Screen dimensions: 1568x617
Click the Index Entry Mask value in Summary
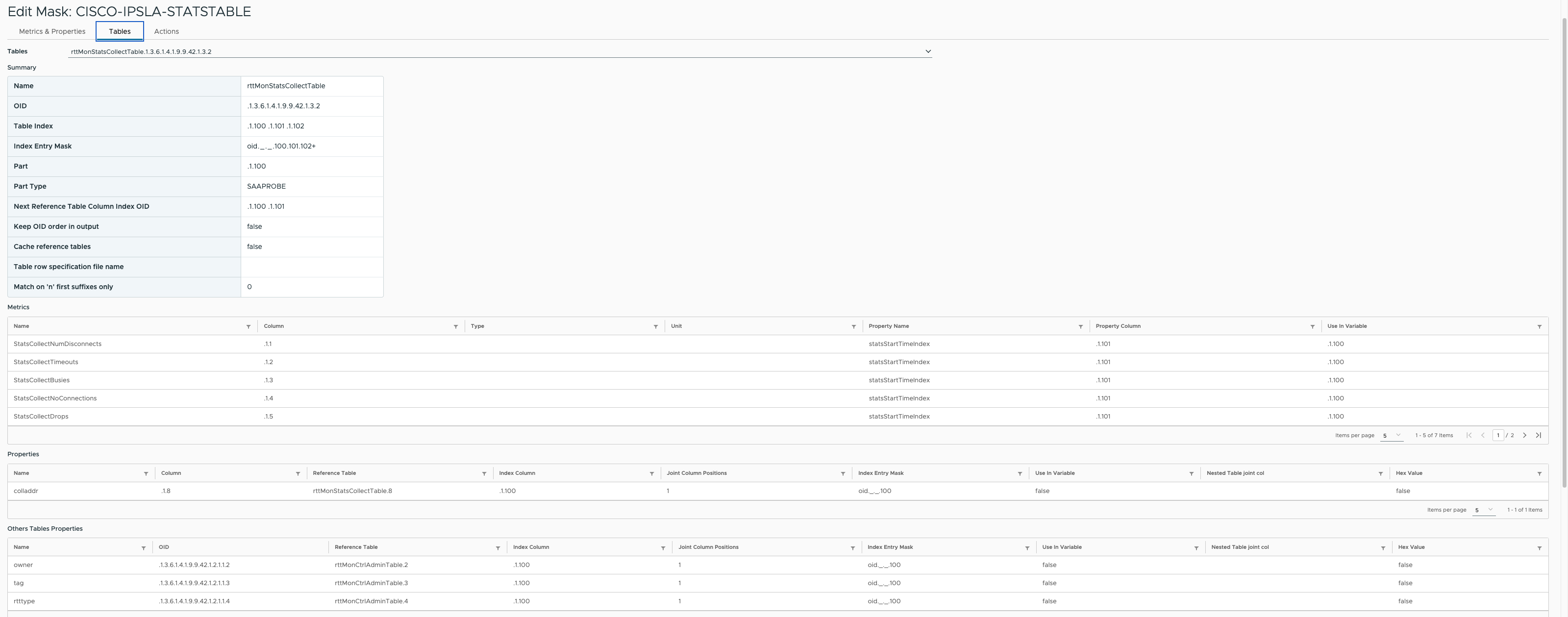[x=281, y=146]
